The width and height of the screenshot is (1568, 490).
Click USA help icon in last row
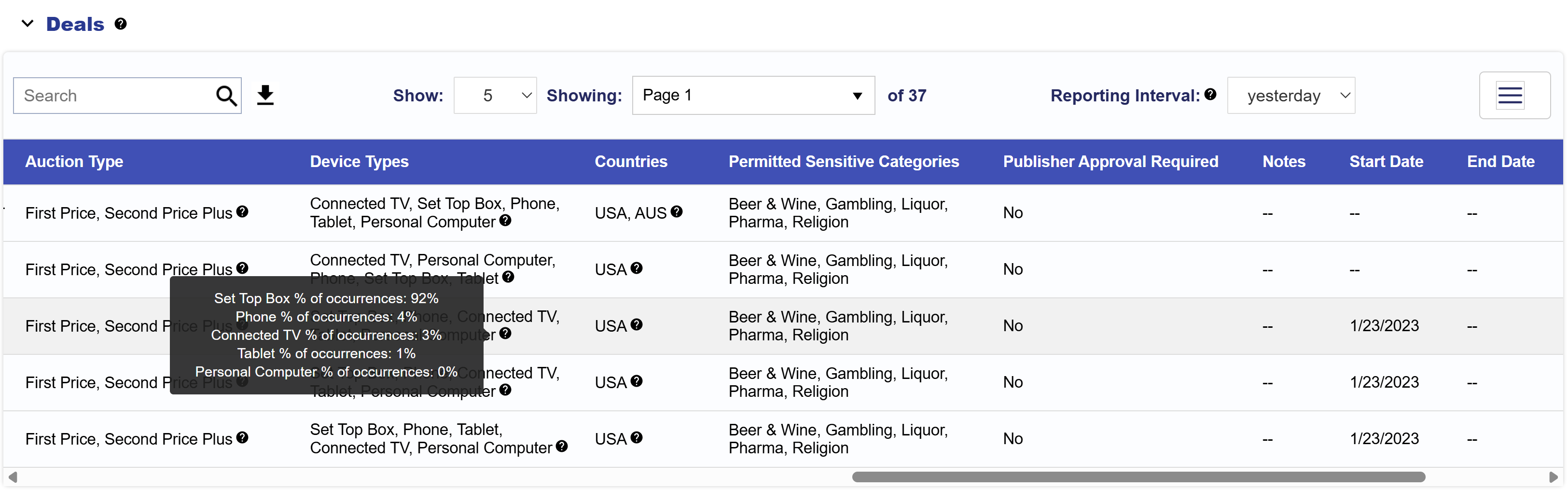click(637, 437)
